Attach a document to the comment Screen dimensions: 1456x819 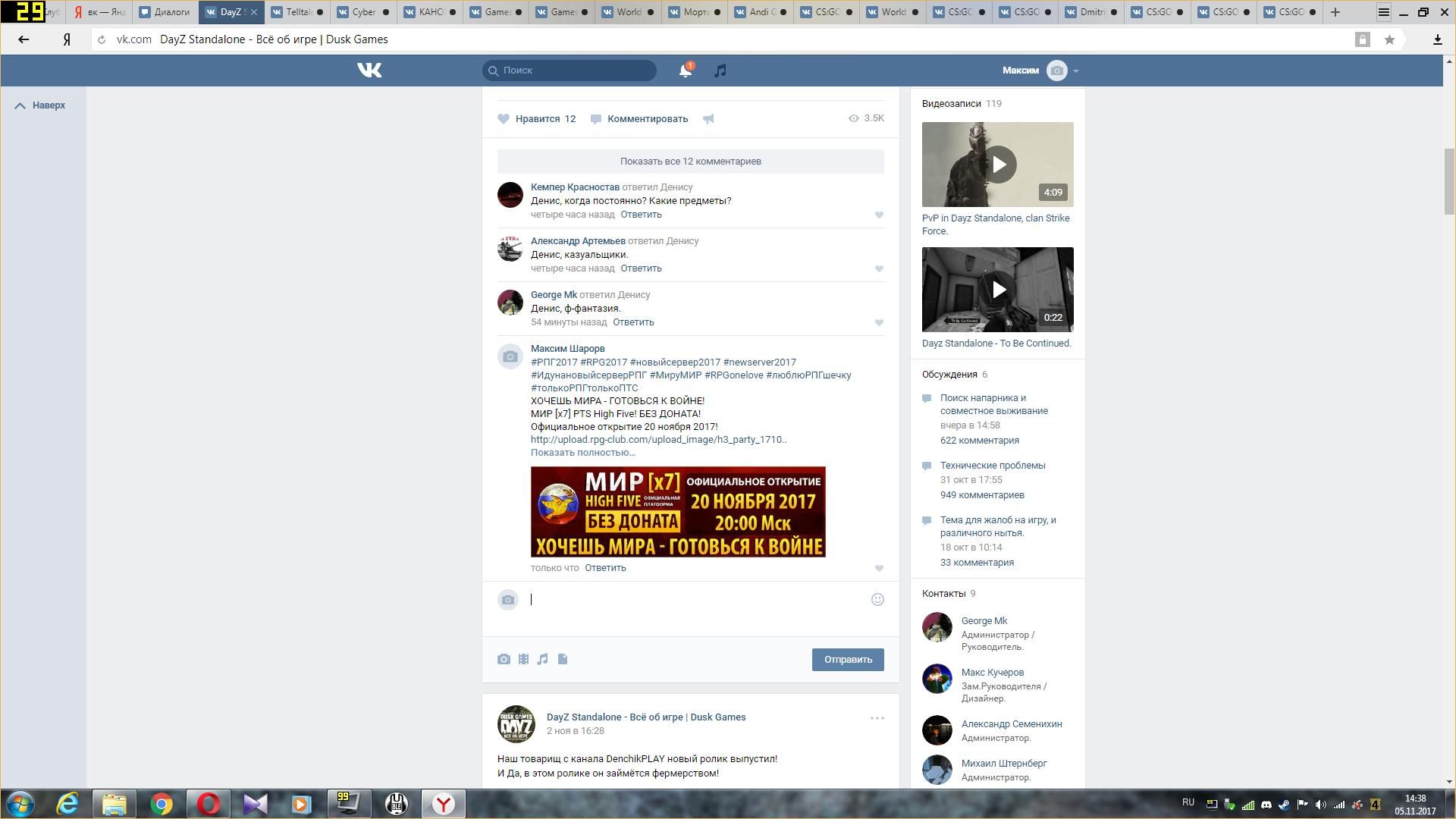[563, 660]
